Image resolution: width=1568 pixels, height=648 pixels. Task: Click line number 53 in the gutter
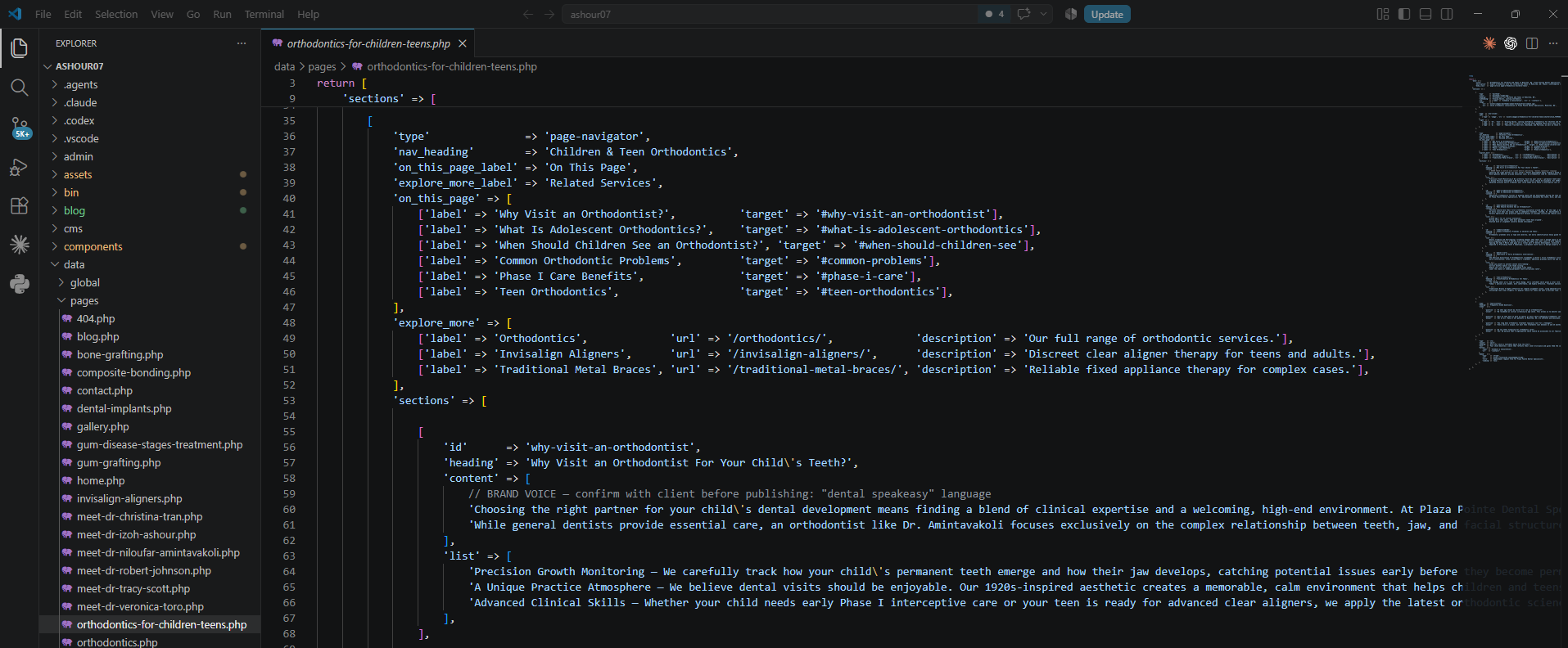pyautogui.click(x=289, y=400)
